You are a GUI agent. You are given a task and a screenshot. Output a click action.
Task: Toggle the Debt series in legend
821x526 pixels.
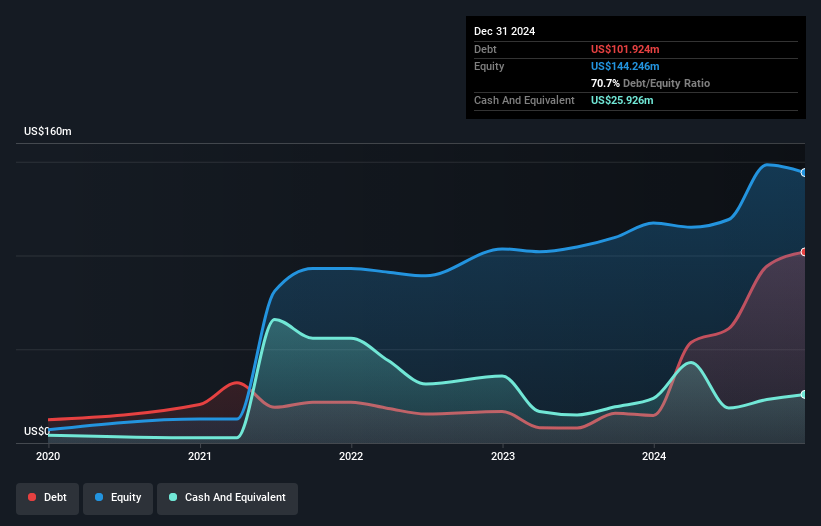[x=48, y=498]
